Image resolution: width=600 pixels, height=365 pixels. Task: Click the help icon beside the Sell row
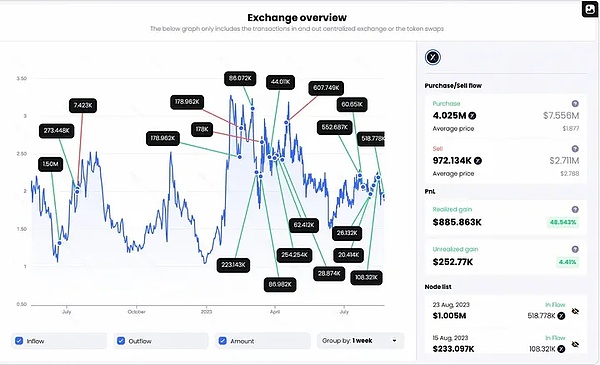575,149
